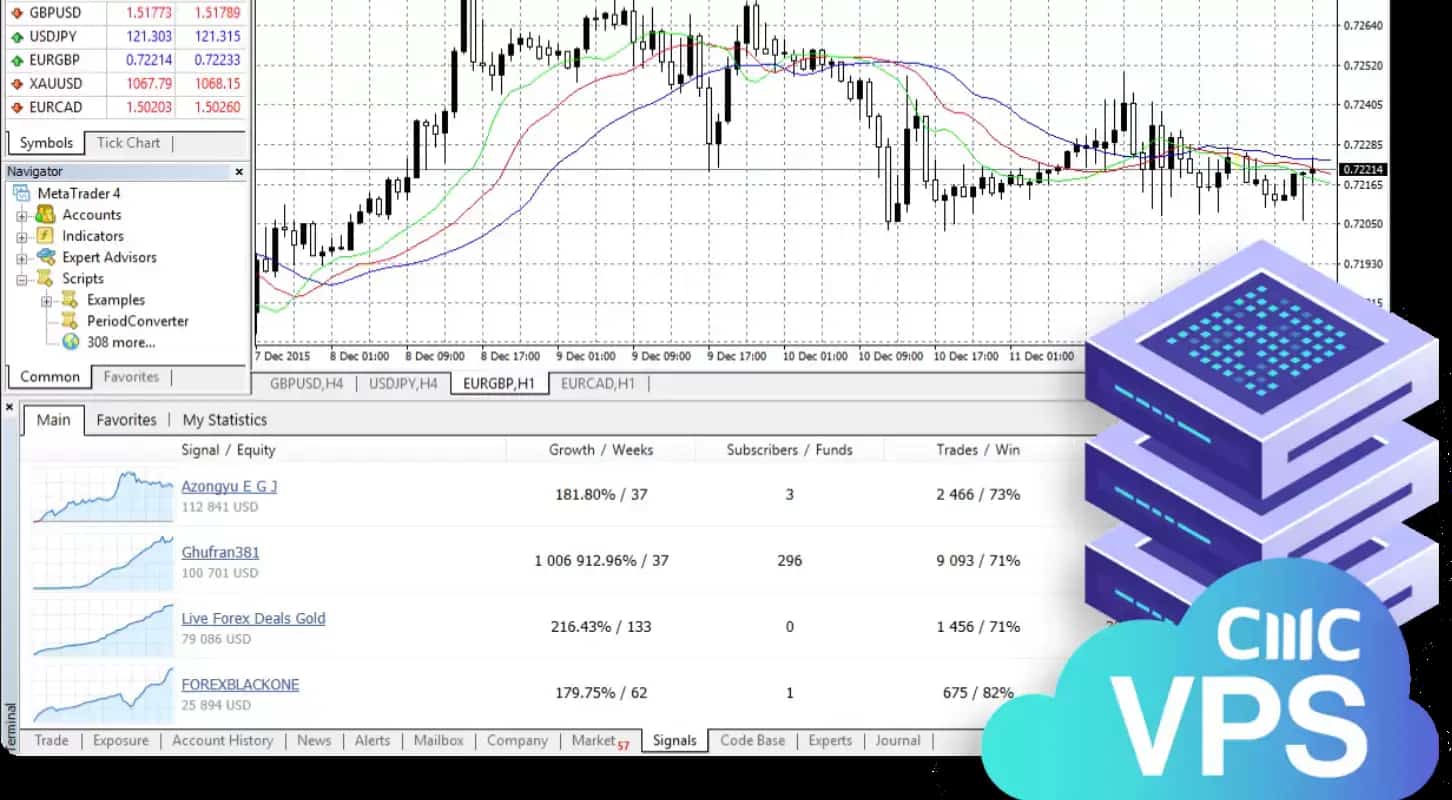This screenshot has height=800, width=1452.
Task: Open the Account History terminal tab
Action: pos(222,741)
